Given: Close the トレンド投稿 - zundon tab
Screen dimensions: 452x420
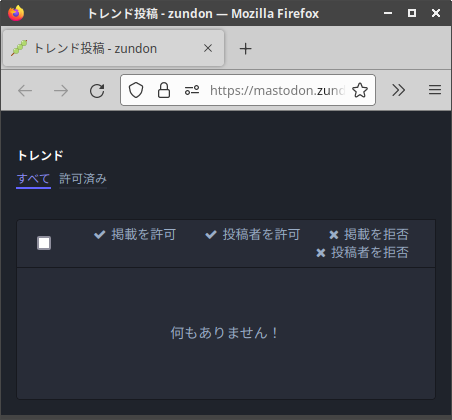Looking at the screenshot, I should click(x=208, y=48).
